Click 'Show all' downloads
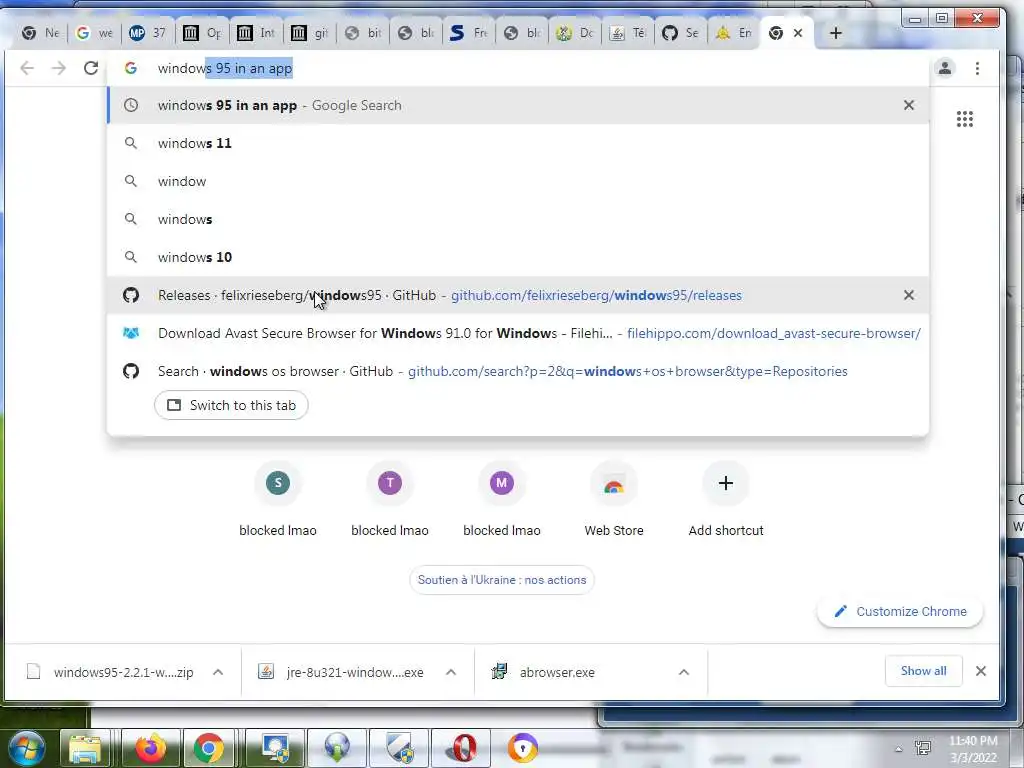 923,671
